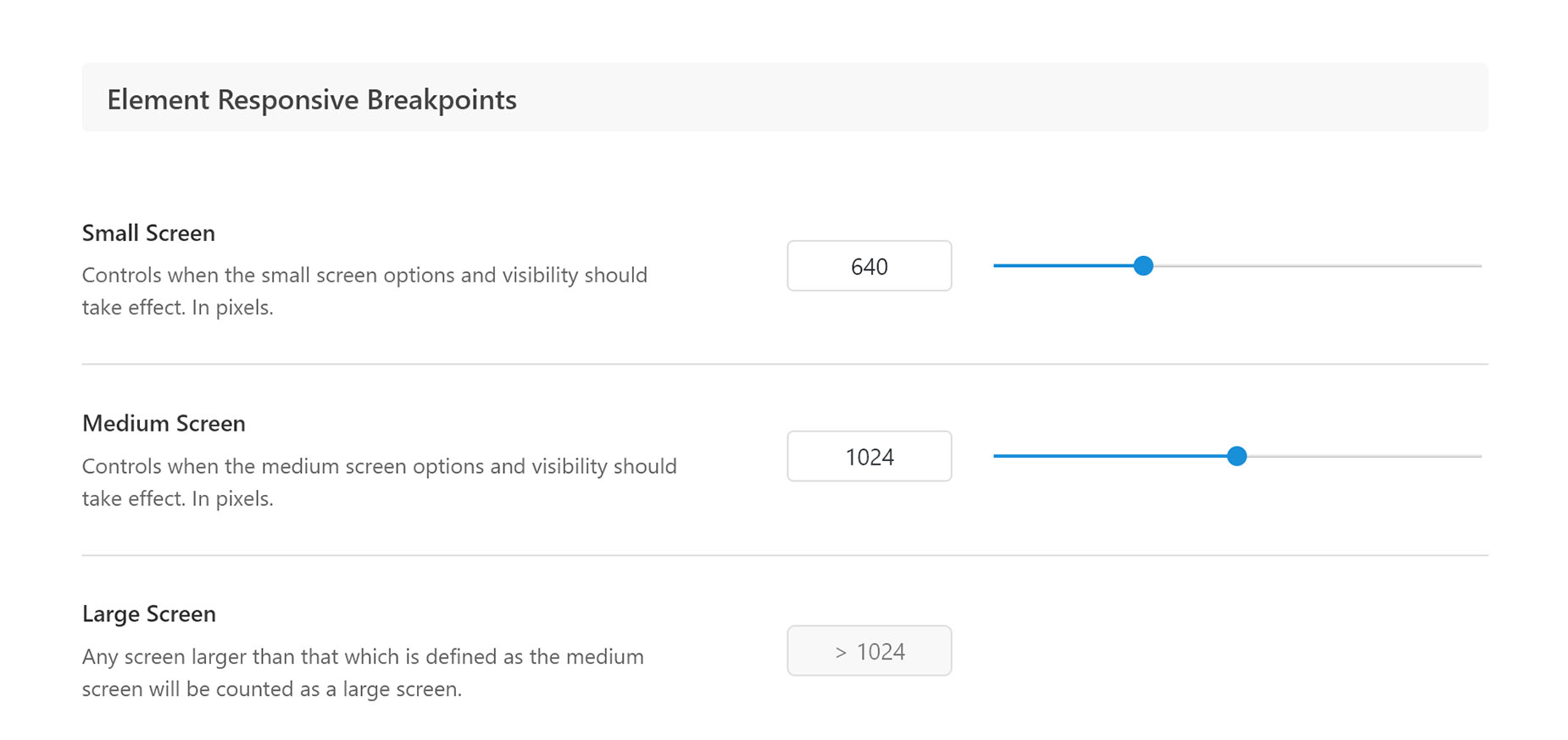The image size is (1568, 740).
Task: Click the Large Screen description text
Action: (x=363, y=673)
